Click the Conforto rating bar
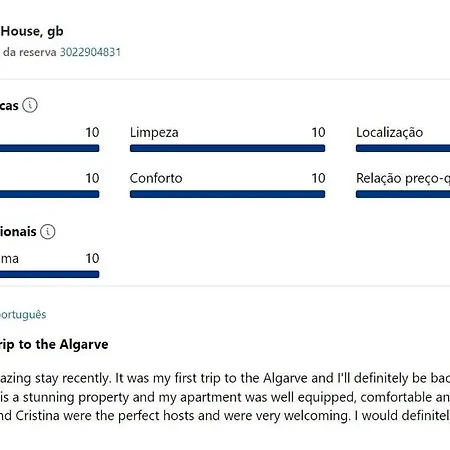 [227, 194]
